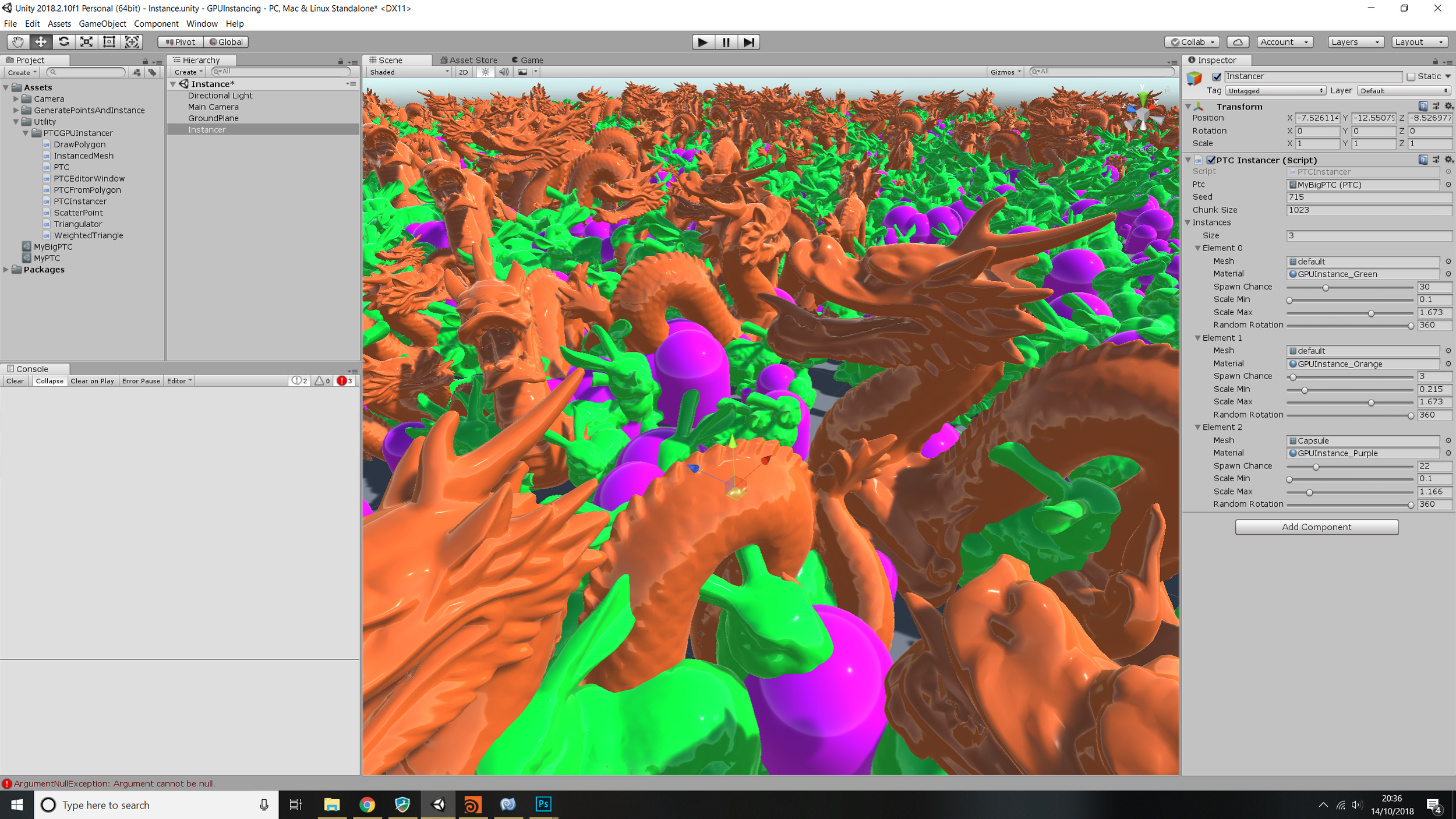Open the Gizmos dropdown
Image resolution: width=1456 pixels, height=819 pixels.
click(x=1005, y=72)
